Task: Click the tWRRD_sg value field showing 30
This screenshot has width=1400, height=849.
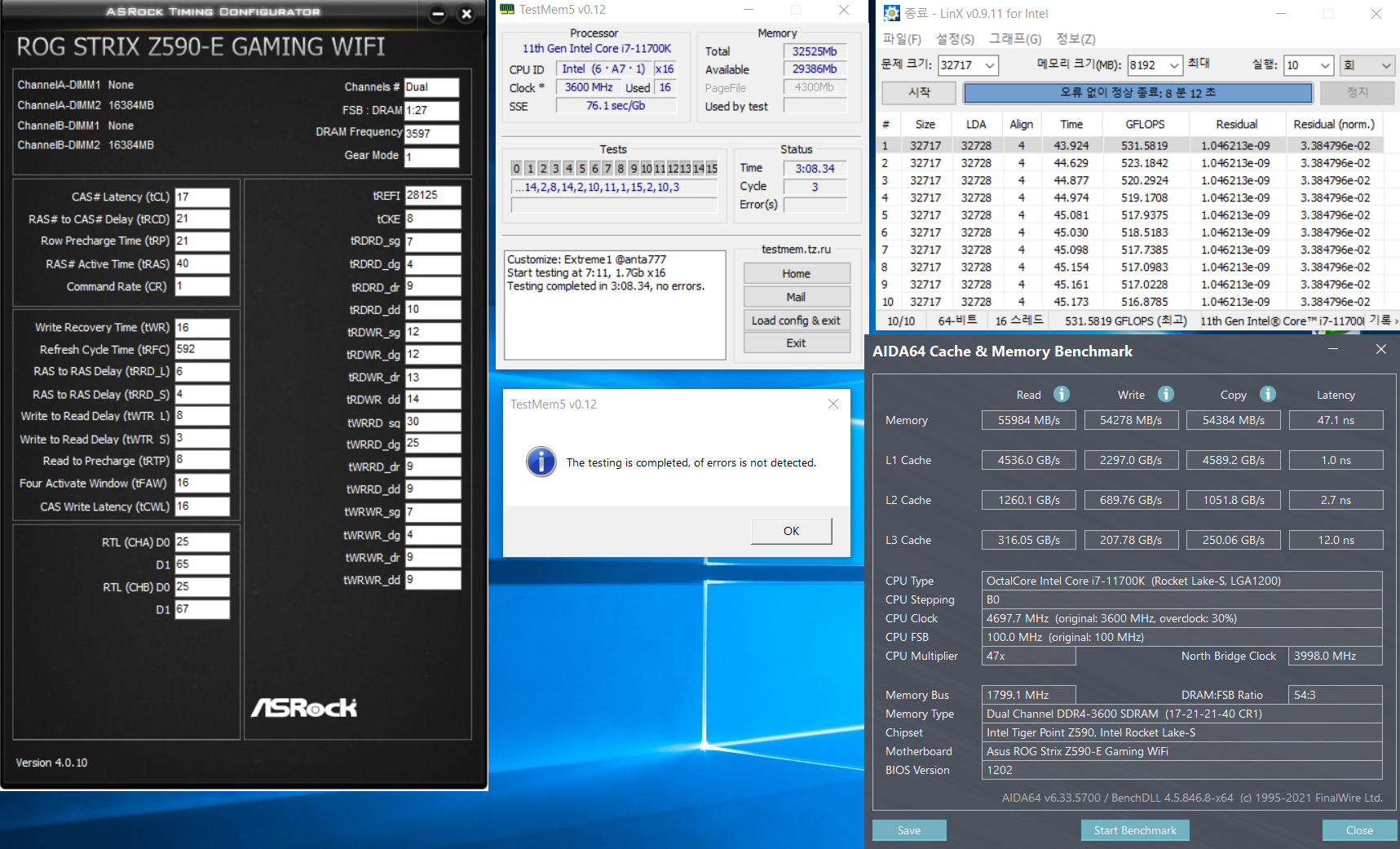Action: (x=433, y=422)
